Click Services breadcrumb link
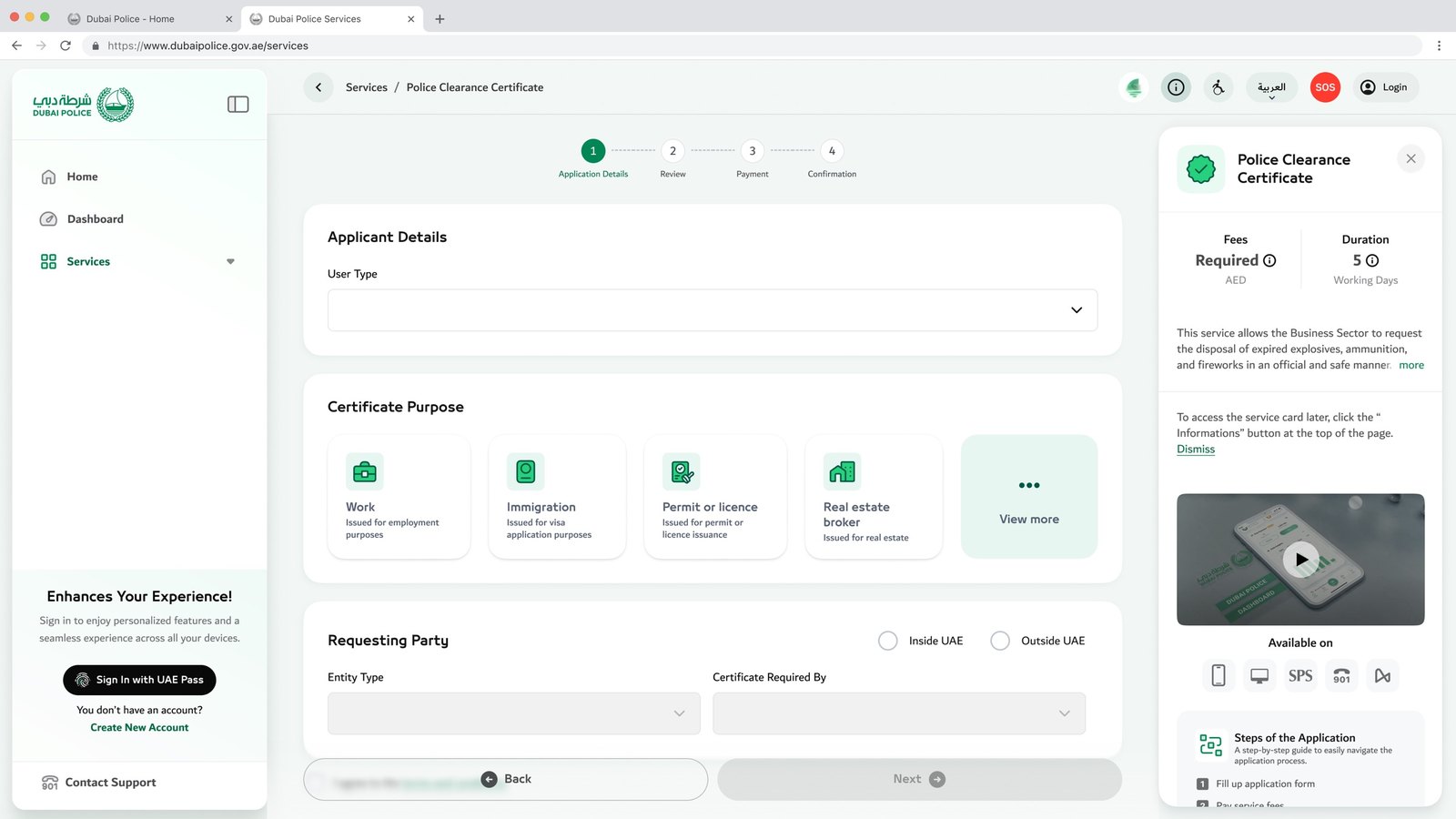Viewport: 1456px width, 819px height. click(367, 87)
